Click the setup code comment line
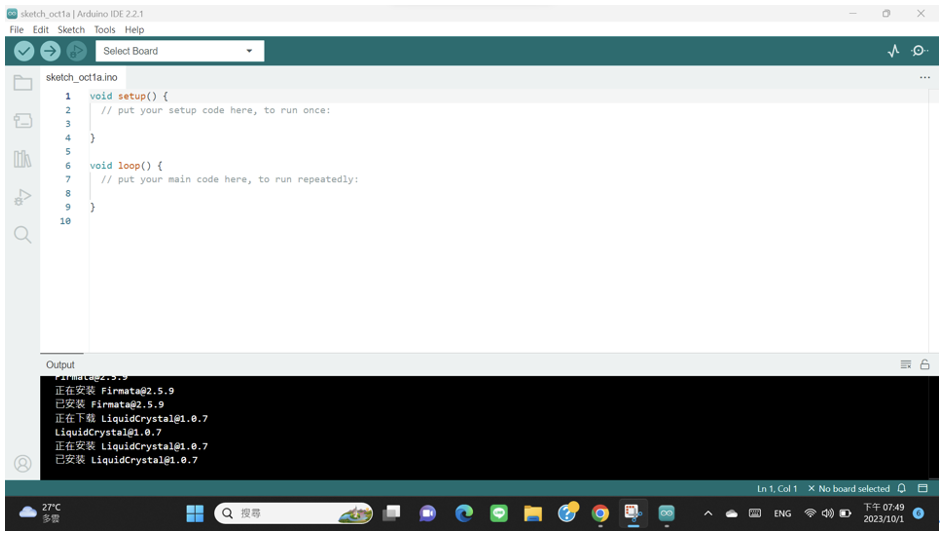The width and height of the screenshot is (940, 534). 216,110
